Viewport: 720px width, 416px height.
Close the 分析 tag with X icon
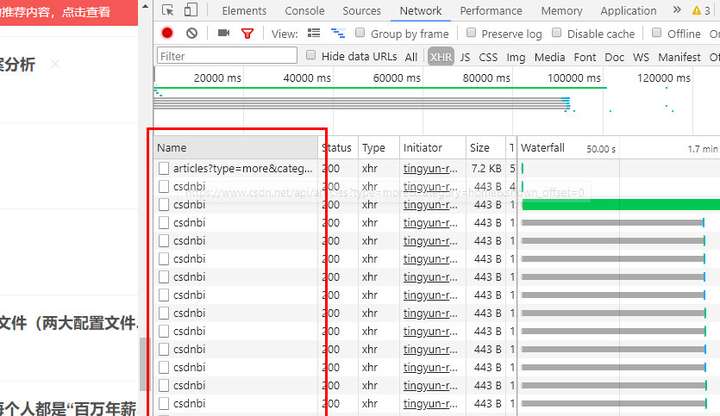55,64
